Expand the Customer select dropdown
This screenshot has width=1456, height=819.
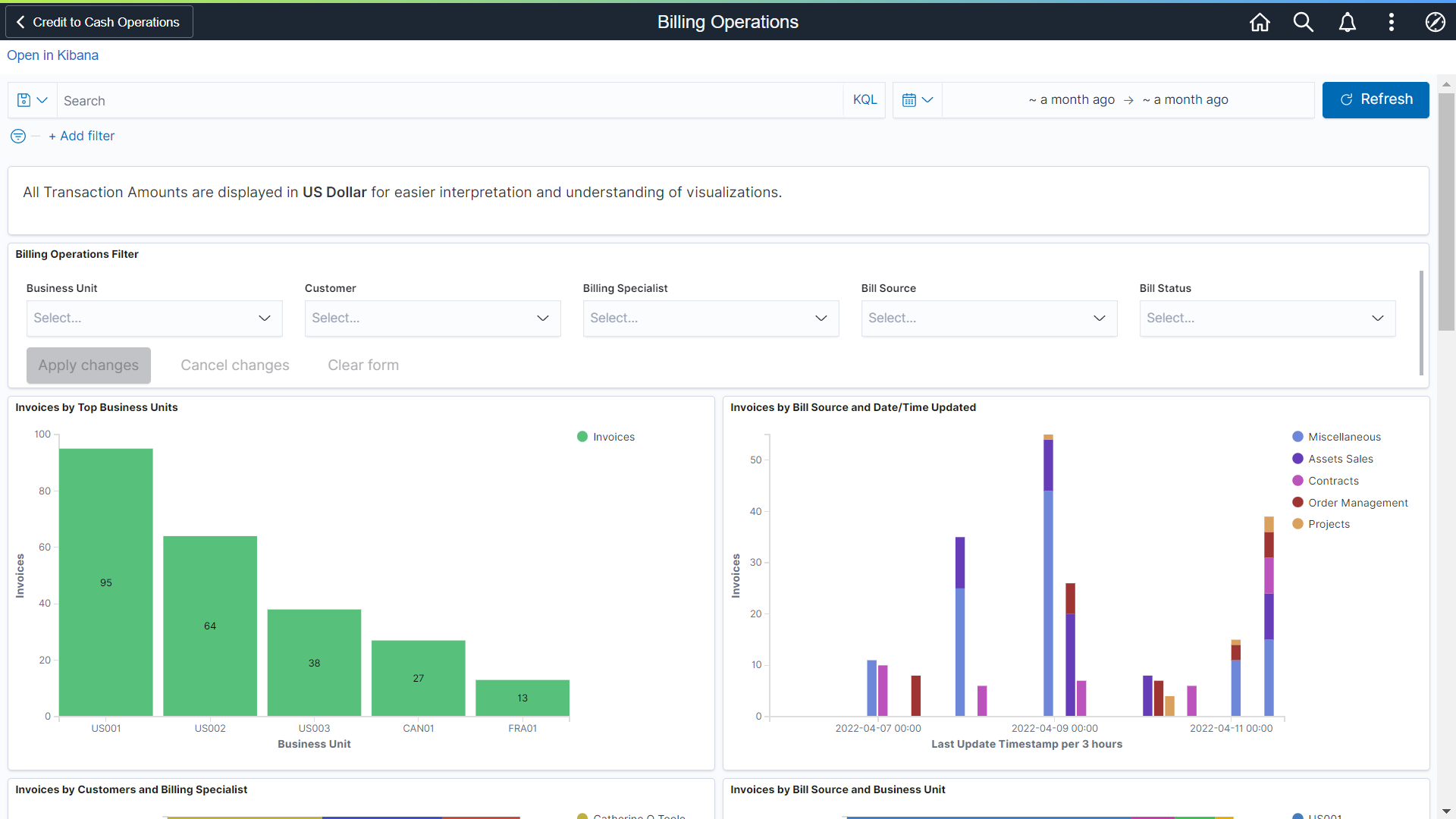pos(432,318)
